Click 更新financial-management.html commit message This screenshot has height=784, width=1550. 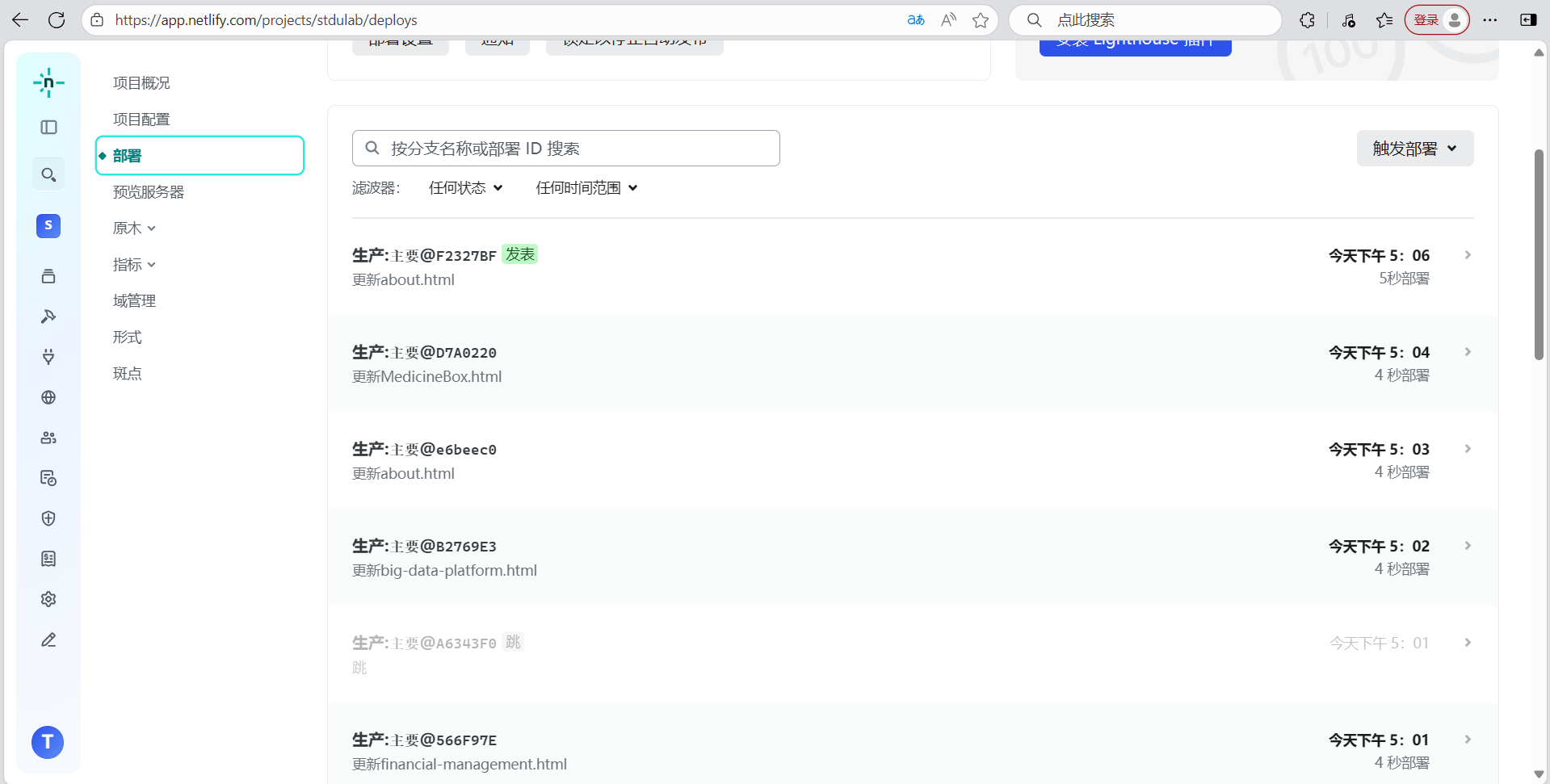click(x=460, y=765)
